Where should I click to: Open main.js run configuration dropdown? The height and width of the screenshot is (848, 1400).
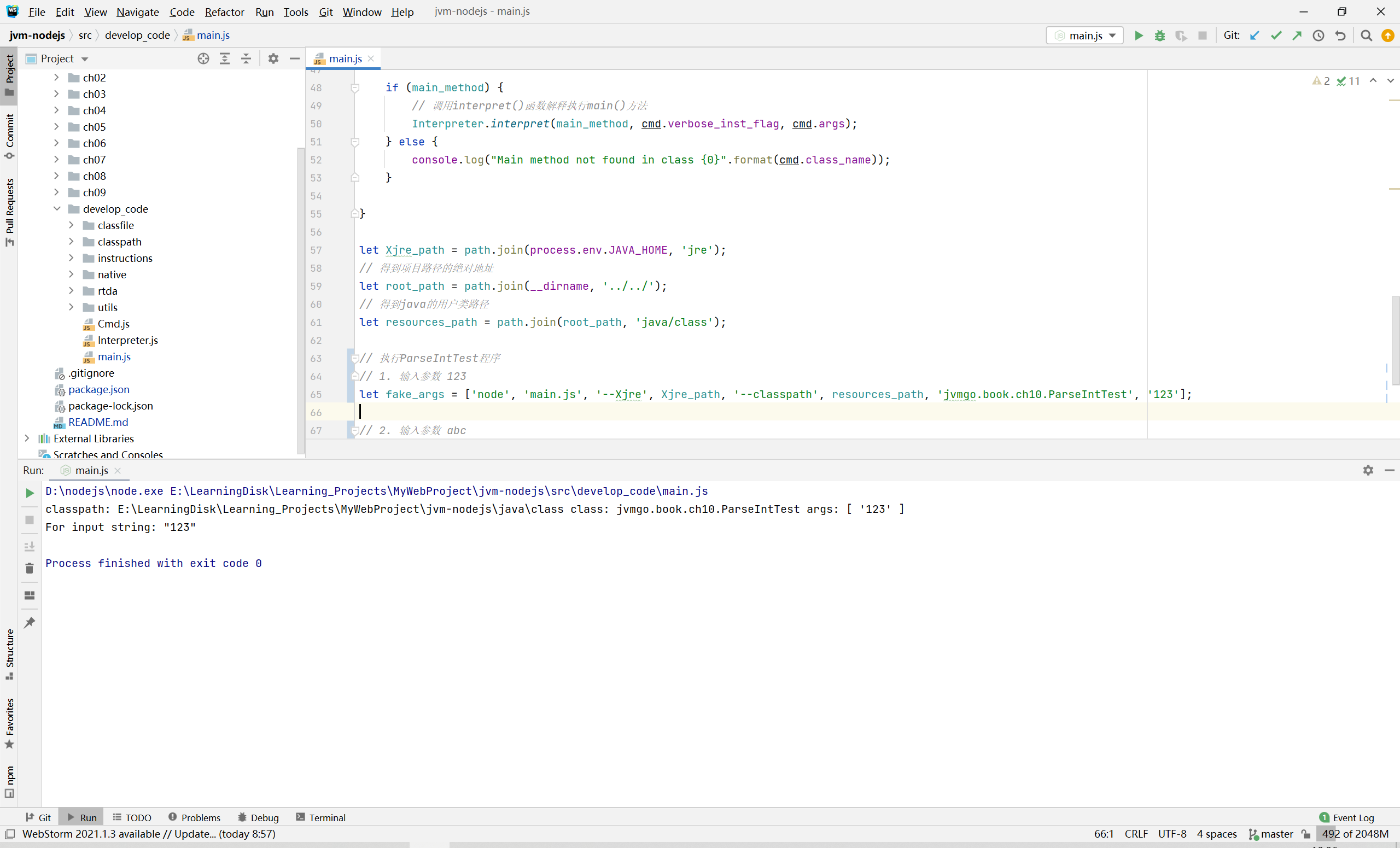click(x=1084, y=35)
